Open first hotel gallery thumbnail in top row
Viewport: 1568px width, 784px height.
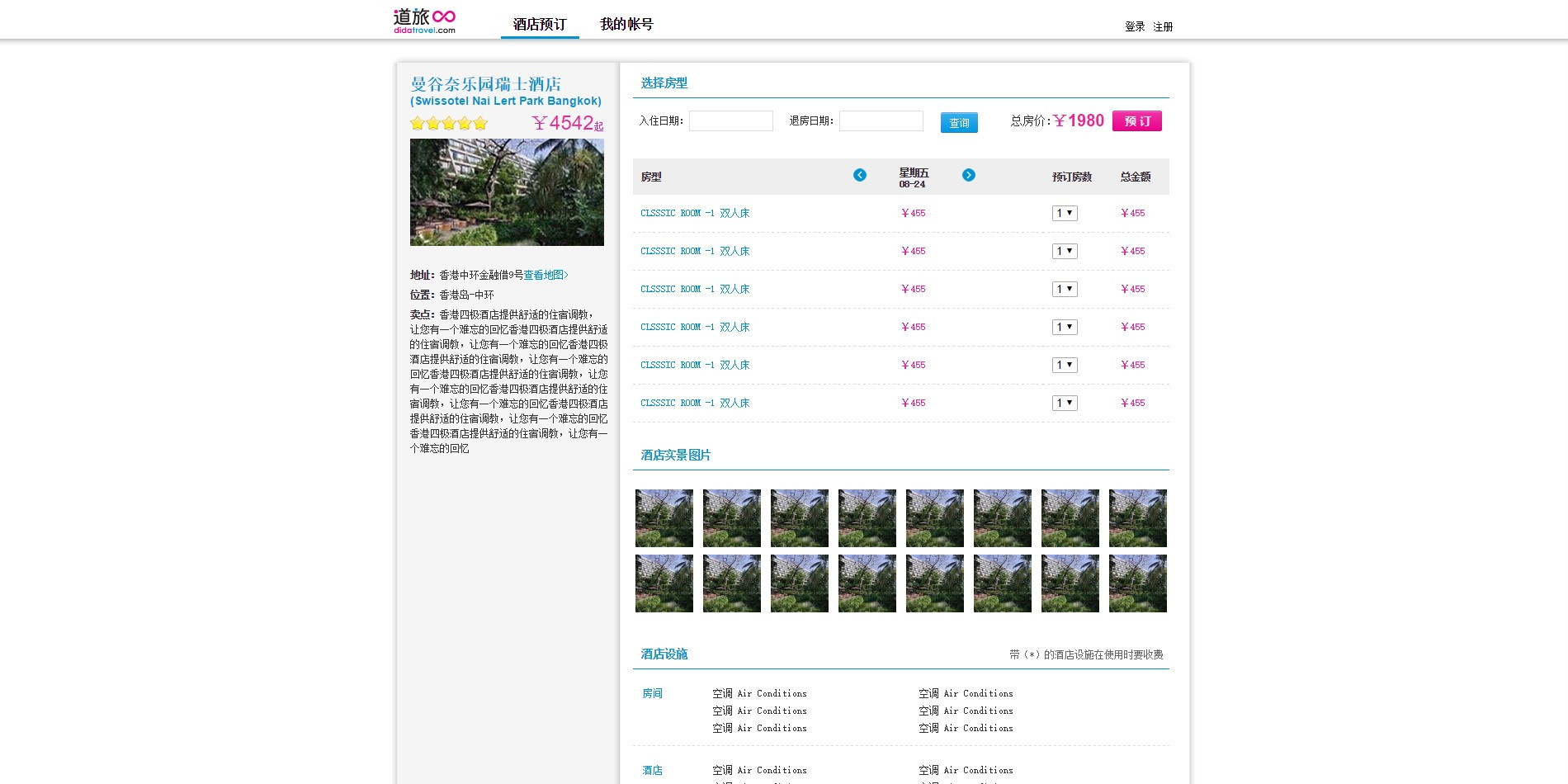(664, 518)
